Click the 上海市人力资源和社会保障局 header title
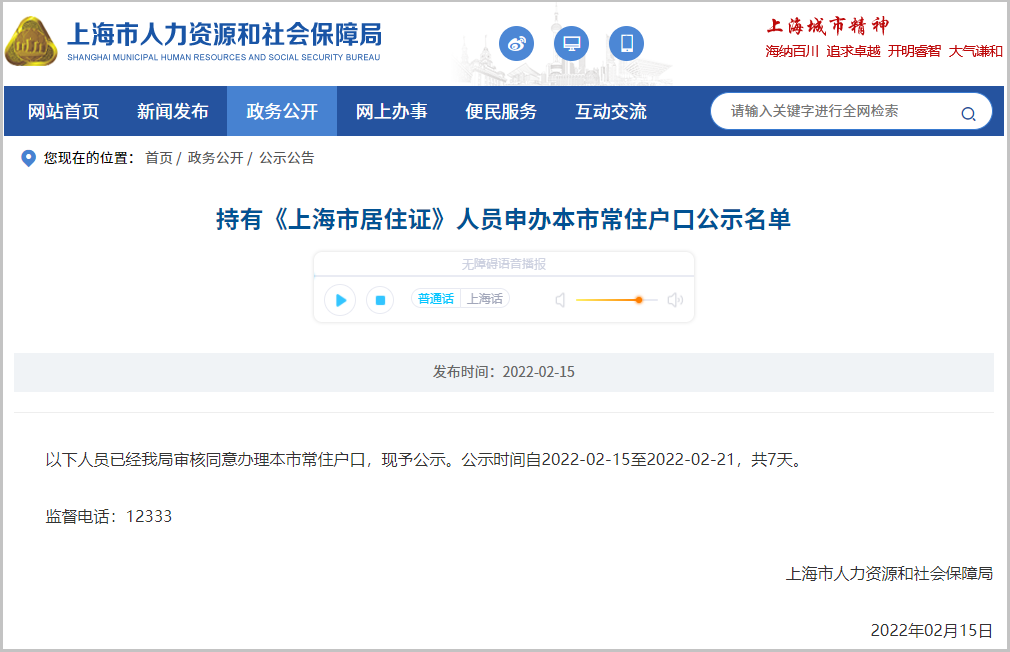Image resolution: width=1010 pixels, height=652 pixels. (x=224, y=34)
